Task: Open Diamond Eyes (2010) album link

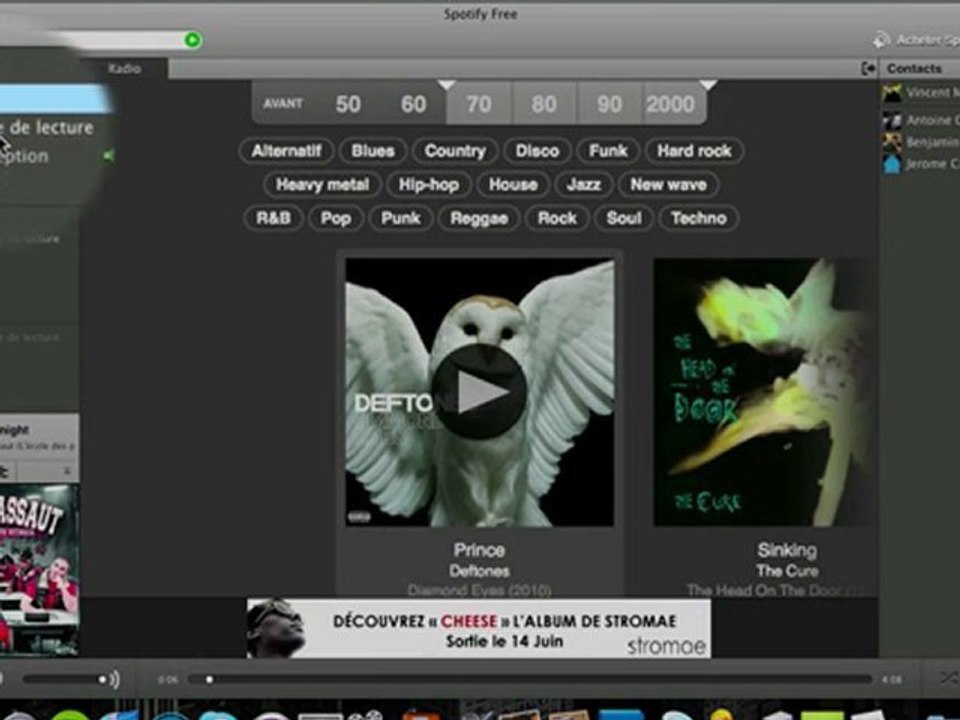Action: pos(479,590)
